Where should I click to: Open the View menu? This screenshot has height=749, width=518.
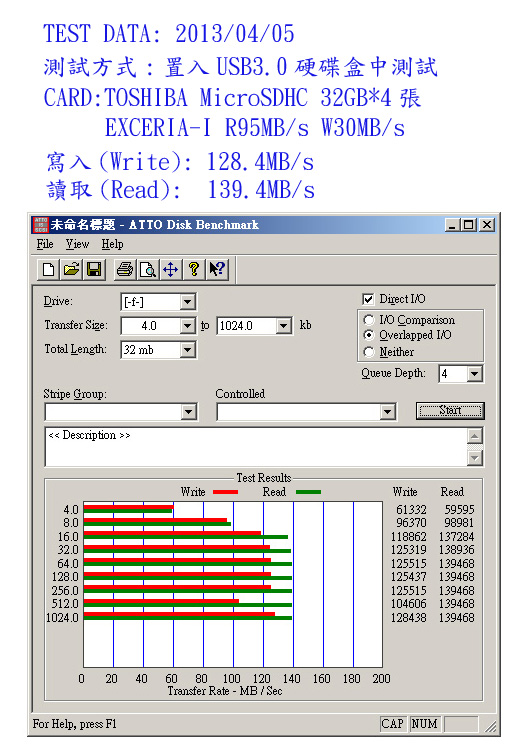click(x=77, y=244)
